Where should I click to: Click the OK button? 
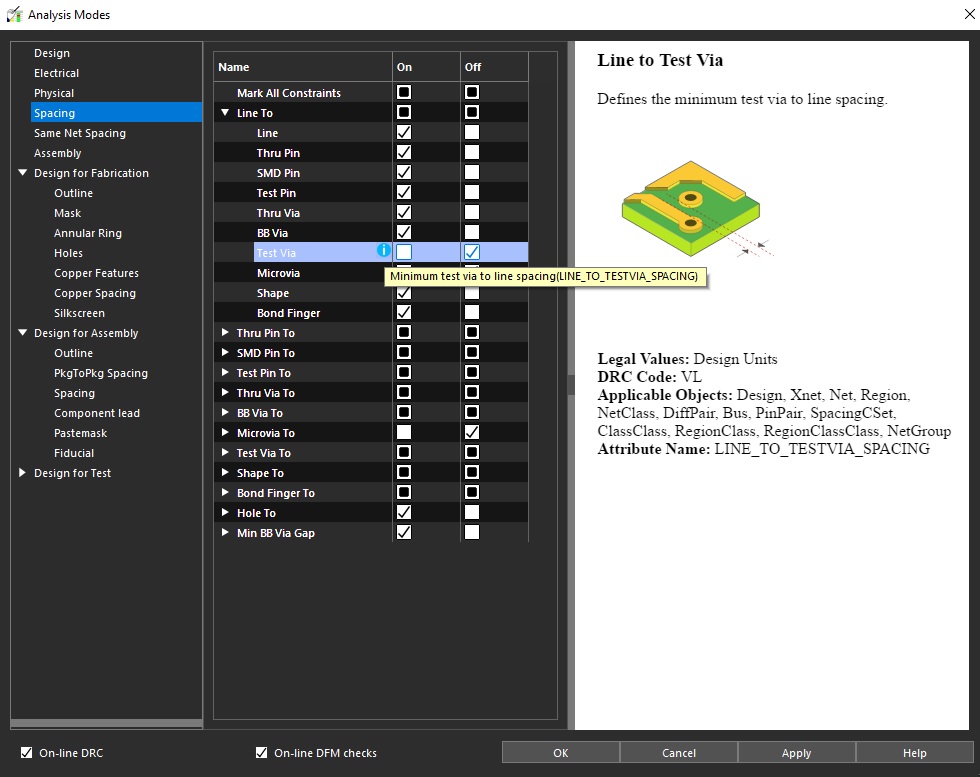point(560,753)
